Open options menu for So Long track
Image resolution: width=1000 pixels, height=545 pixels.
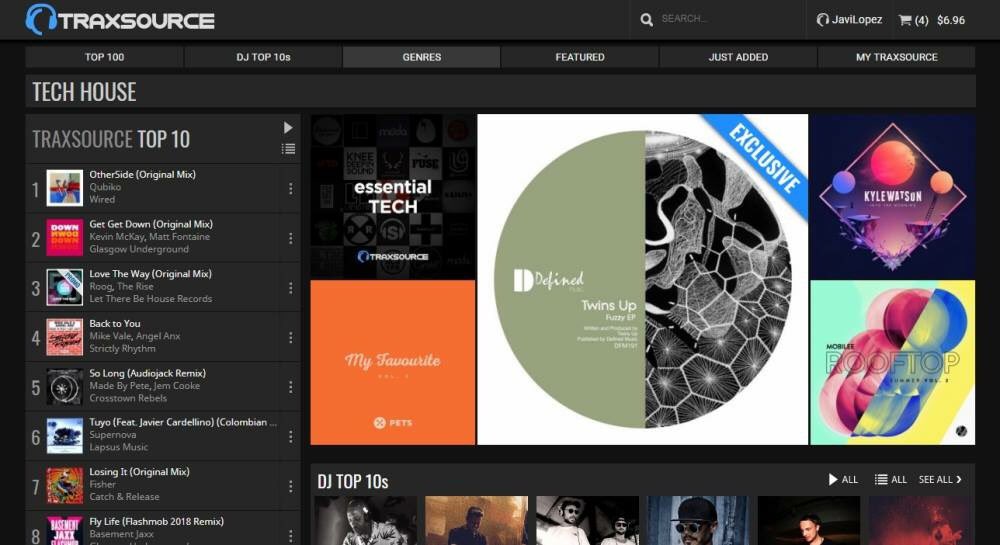(x=290, y=387)
